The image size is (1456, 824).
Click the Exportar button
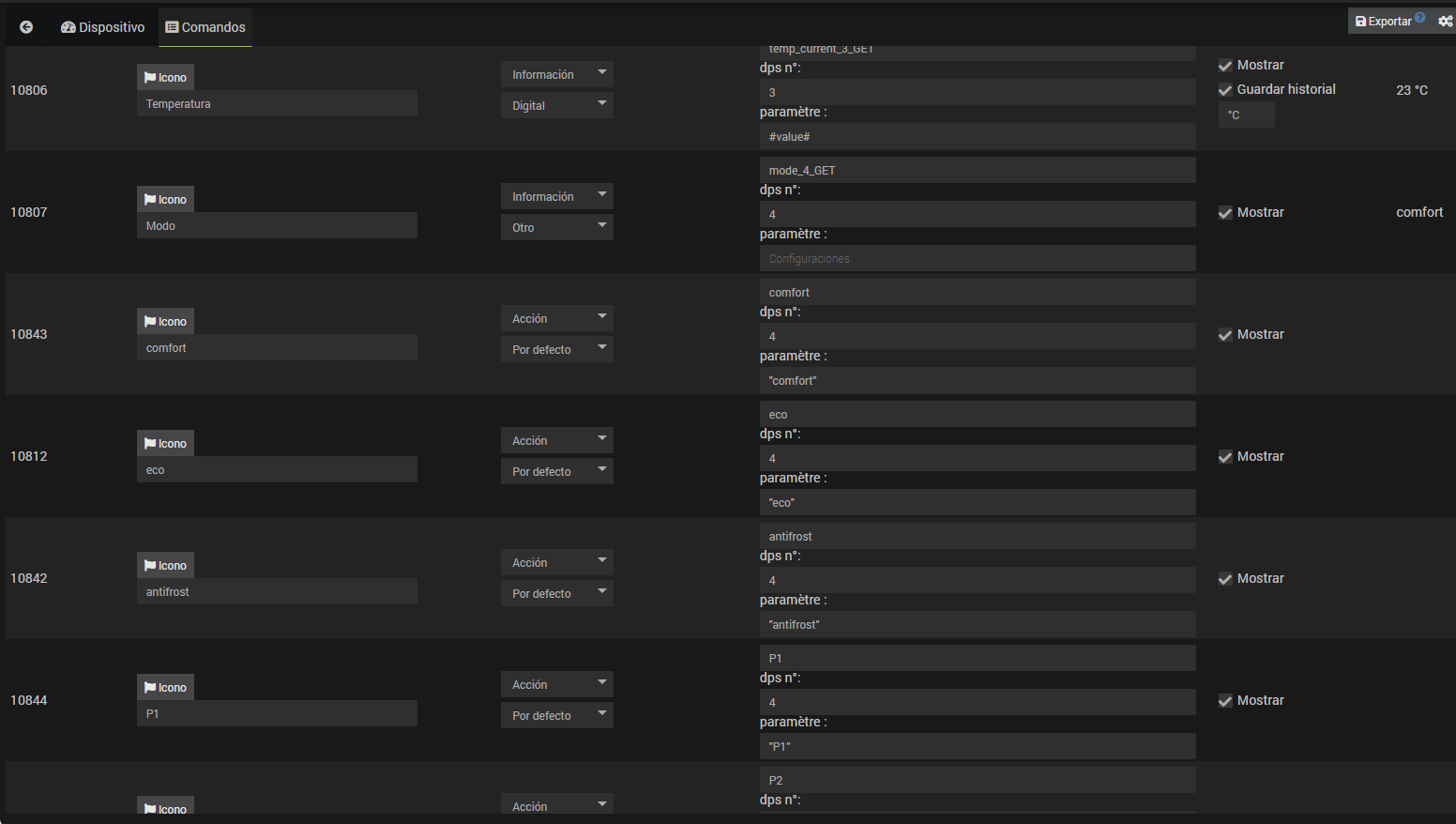pyautogui.click(x=1383, y=21)
